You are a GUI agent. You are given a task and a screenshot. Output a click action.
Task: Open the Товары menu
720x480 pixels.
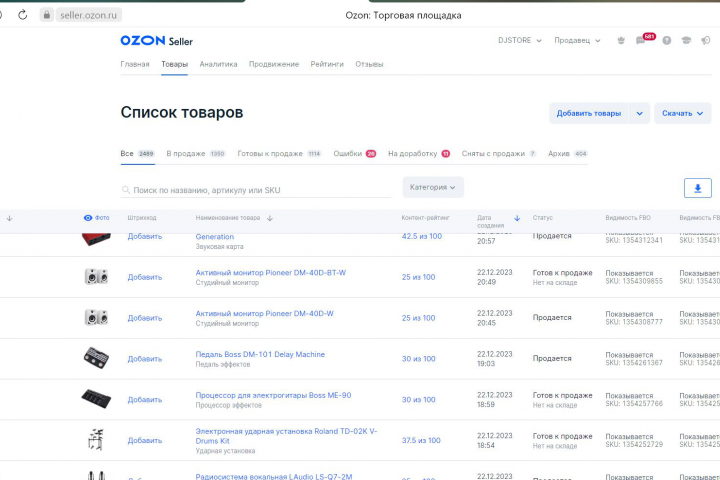click(x=174, y=64)
